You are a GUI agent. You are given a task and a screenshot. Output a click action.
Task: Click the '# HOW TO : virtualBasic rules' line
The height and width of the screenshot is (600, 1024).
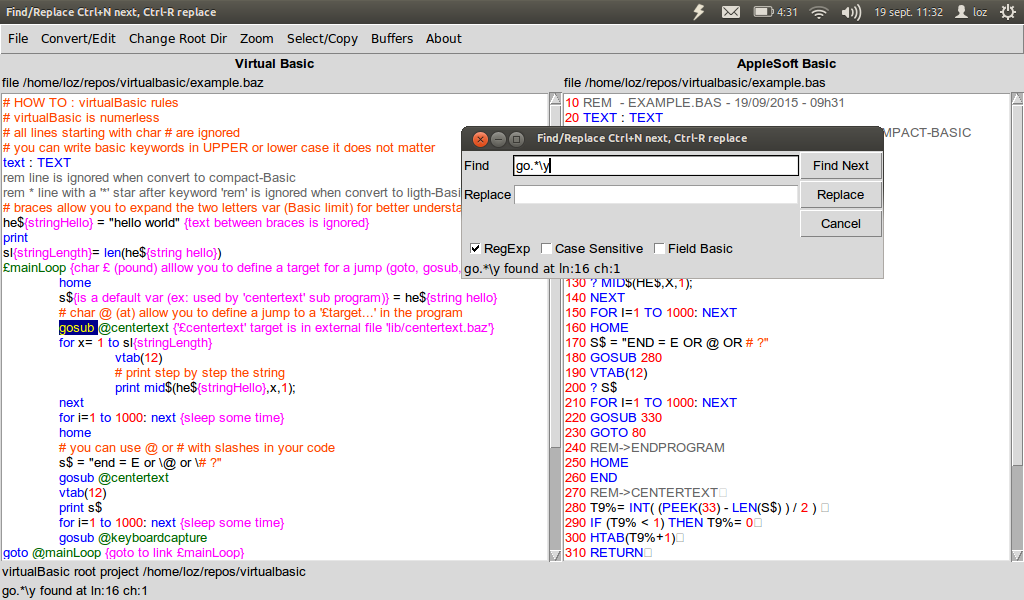pos(91,103)
